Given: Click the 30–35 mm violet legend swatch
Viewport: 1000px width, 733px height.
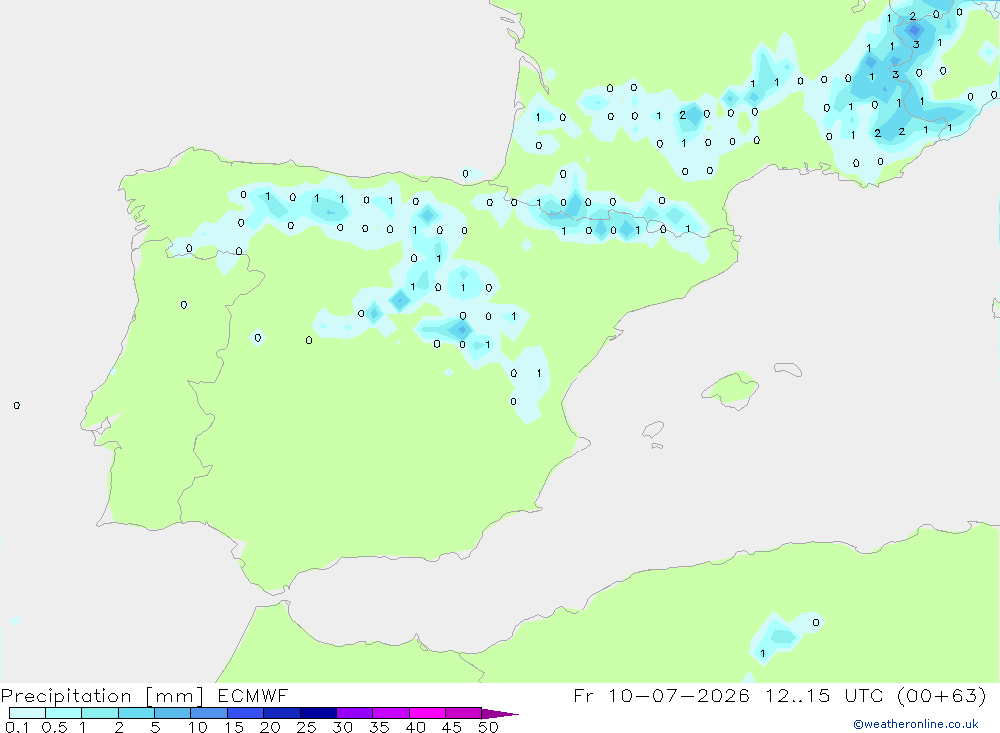Looking at the screenshot, I should (x=355, y=713).
